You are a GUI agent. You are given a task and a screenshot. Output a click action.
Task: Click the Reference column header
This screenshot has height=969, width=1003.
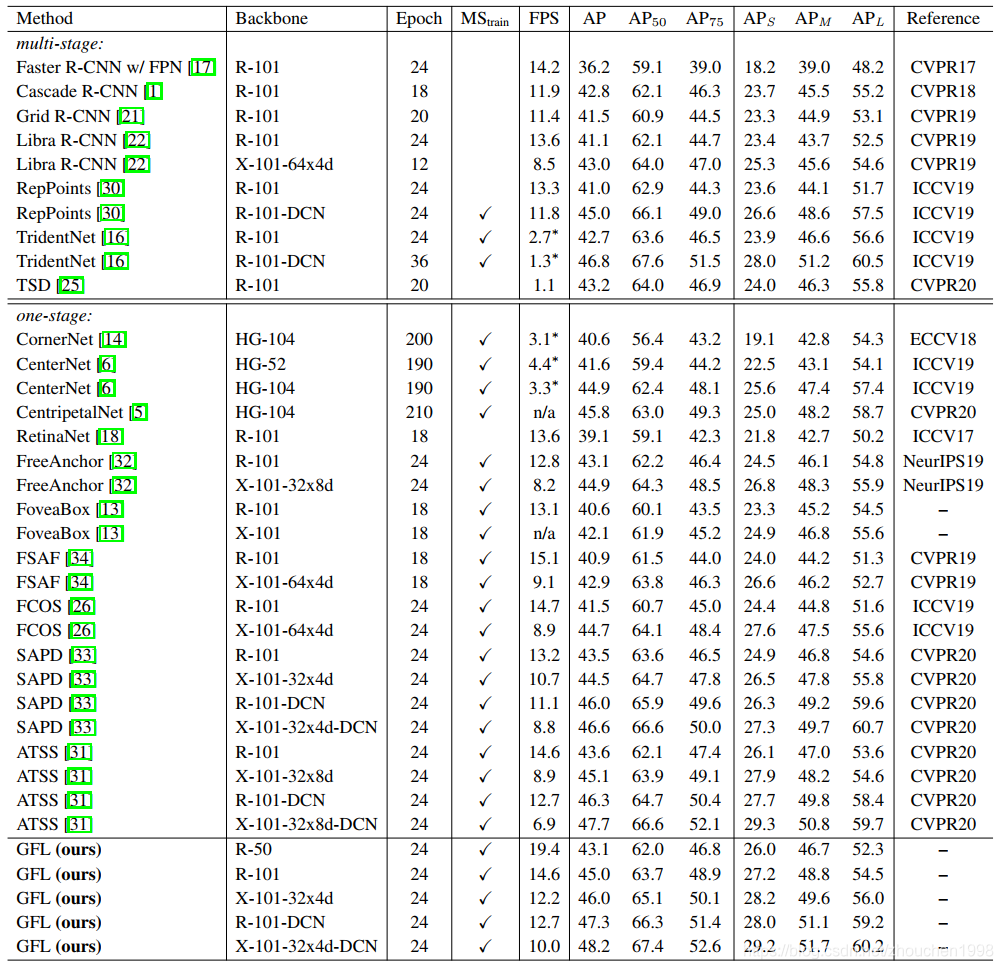click(x=943, y=18)
